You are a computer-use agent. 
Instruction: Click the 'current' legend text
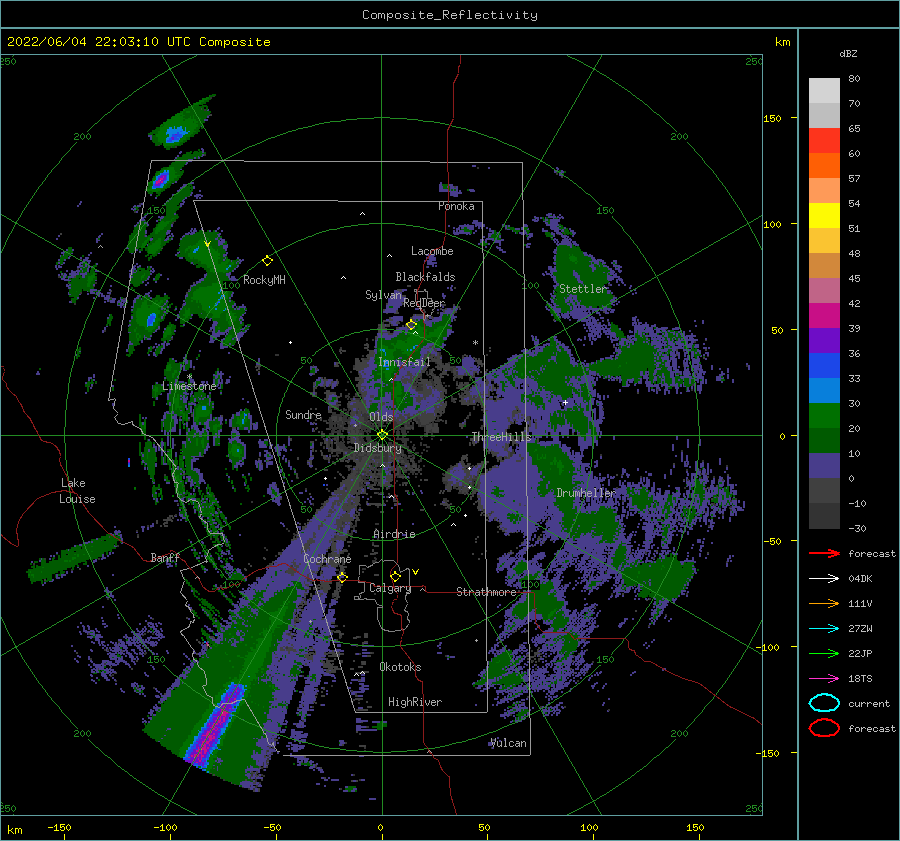click(x=869, y=703)
